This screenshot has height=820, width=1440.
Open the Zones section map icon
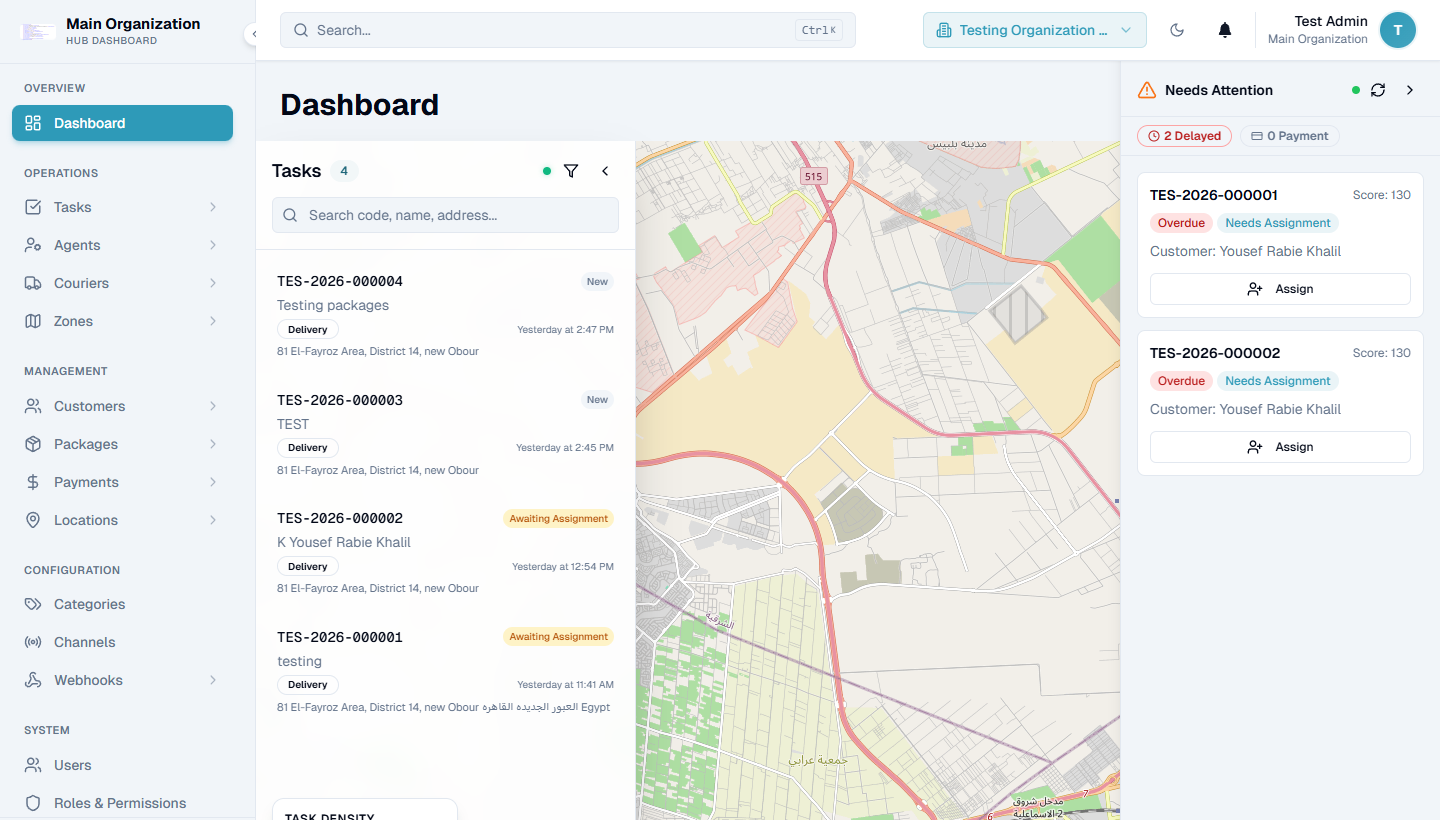[x=33, y=321]
